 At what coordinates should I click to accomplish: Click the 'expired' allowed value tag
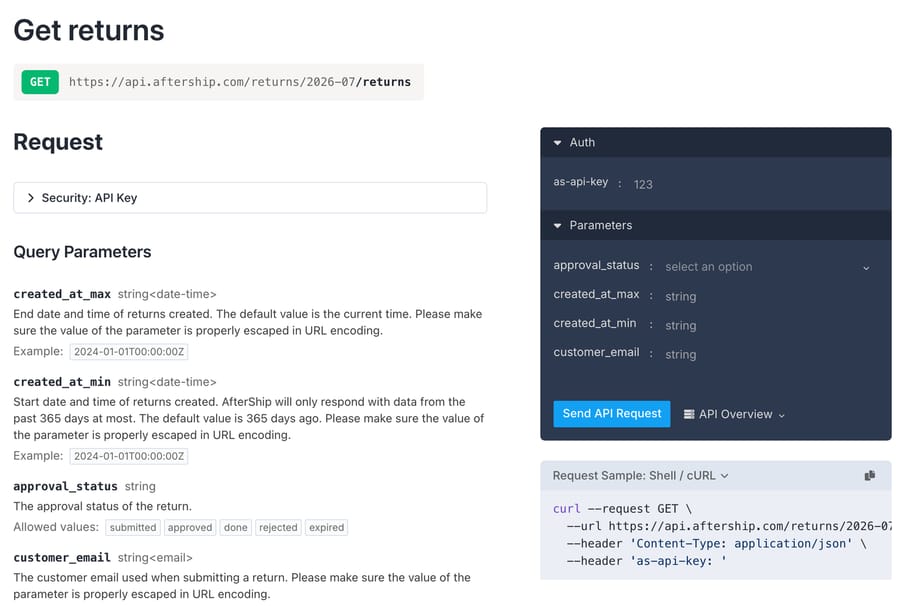point(326,527)
